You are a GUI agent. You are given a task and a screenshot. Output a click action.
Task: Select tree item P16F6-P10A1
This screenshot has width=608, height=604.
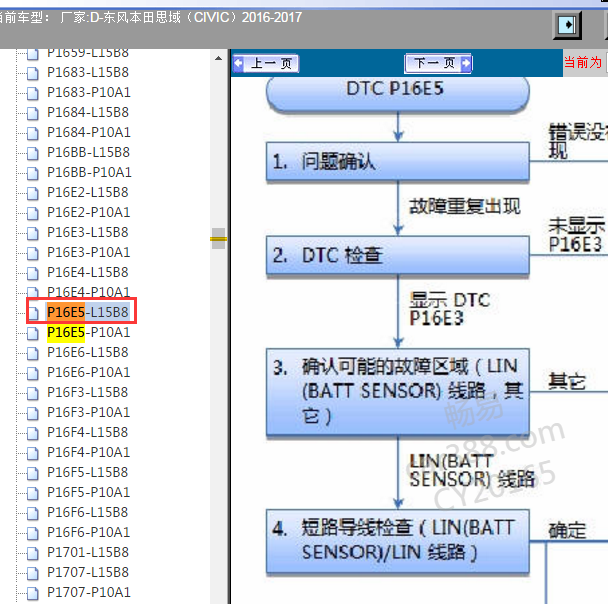tap(89, 533)
